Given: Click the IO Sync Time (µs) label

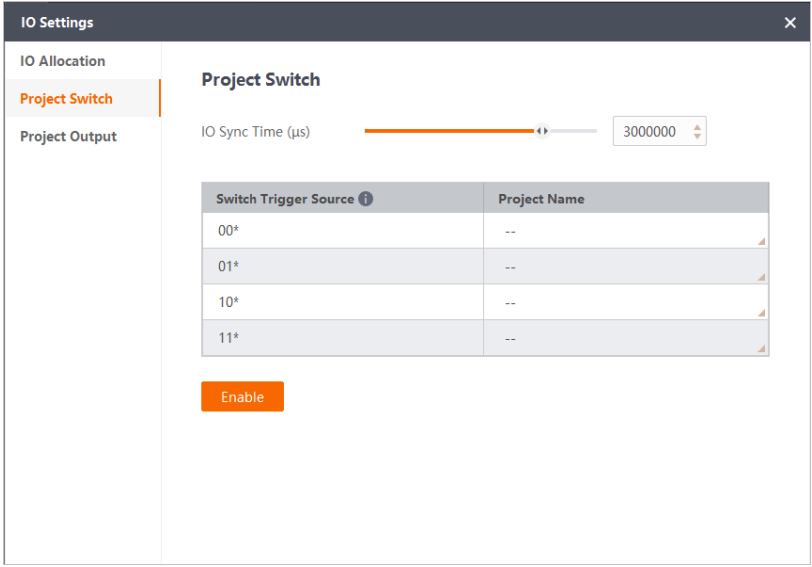Looking at the screenshot, I should pos(255,132).
